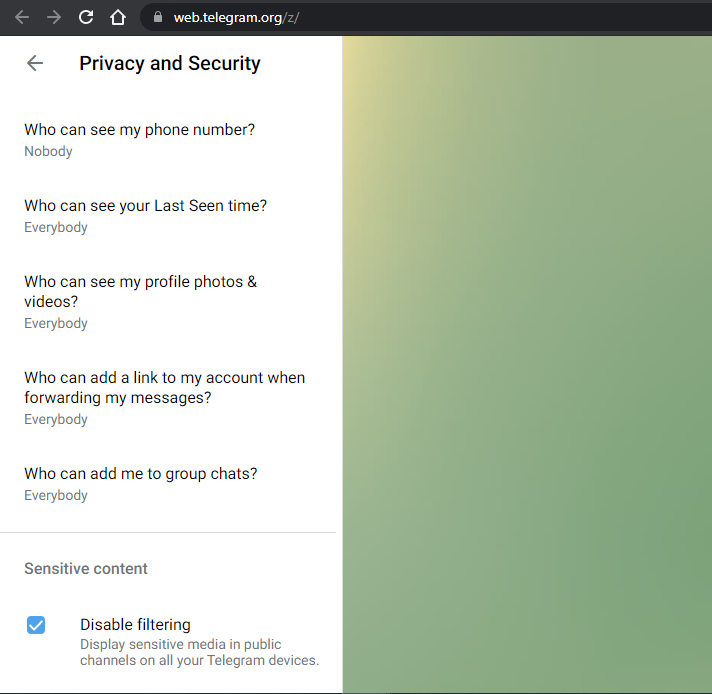Click the Disable filtering label text

(x=135, y=625)
